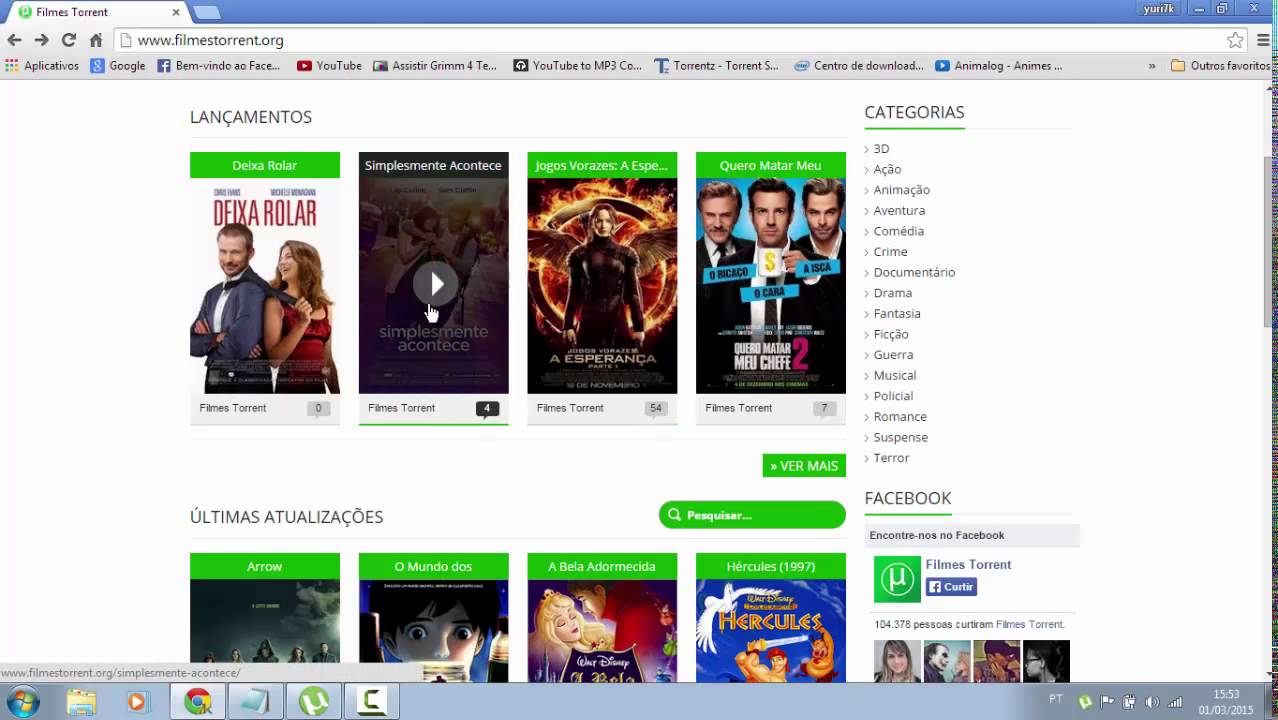Open Camtasia taskbar icon
The width and height of the screenshot is (1278, 720).
pyautogui.click(x=372, y=702)
